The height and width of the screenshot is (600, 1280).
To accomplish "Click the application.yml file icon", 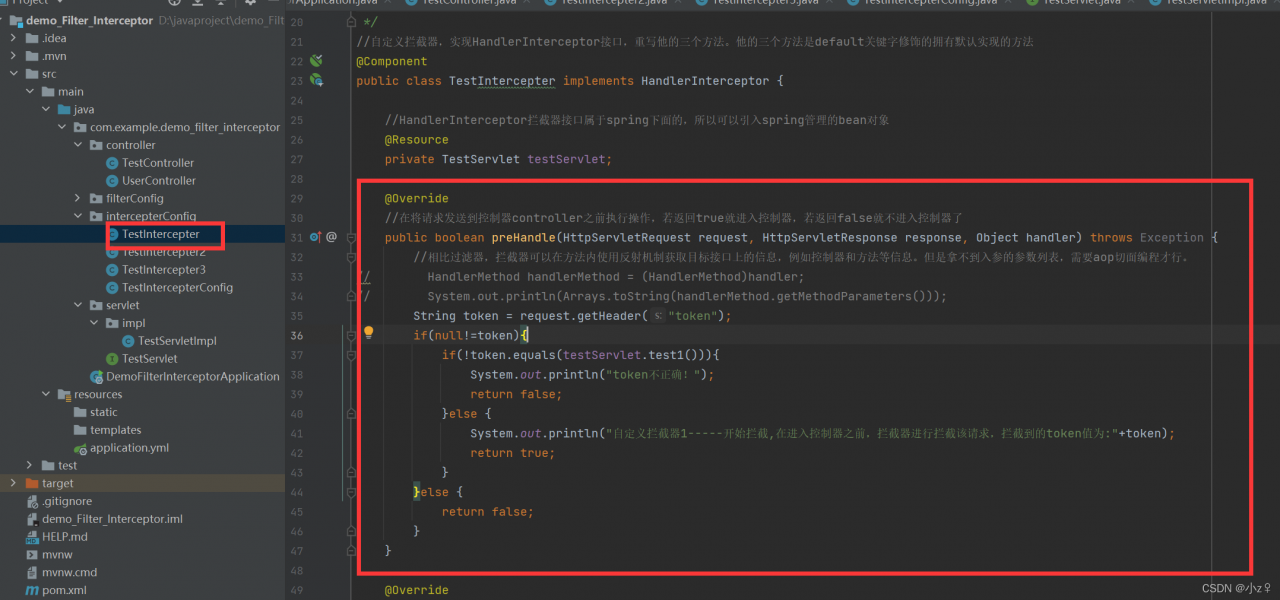I will (80, 448).
